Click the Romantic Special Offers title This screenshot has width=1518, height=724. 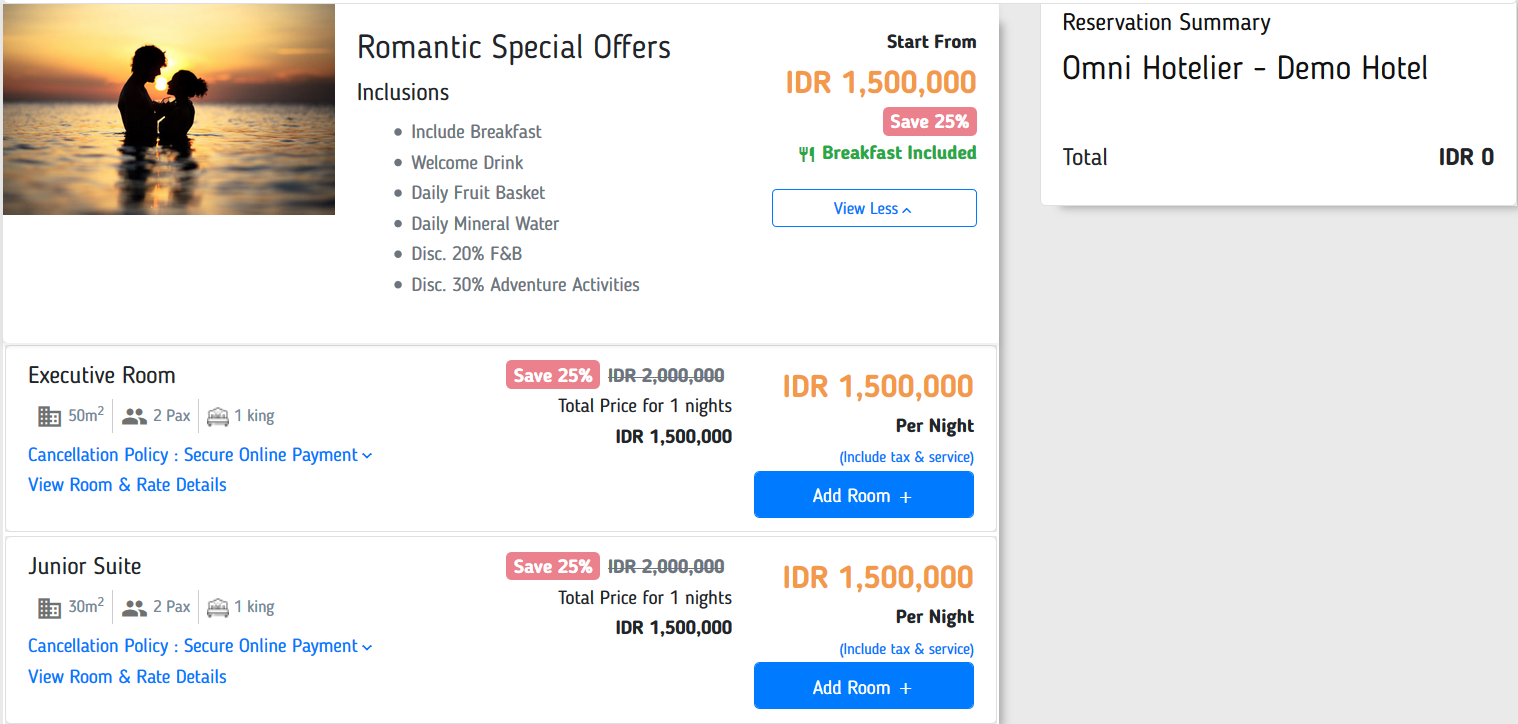[513, 47]
